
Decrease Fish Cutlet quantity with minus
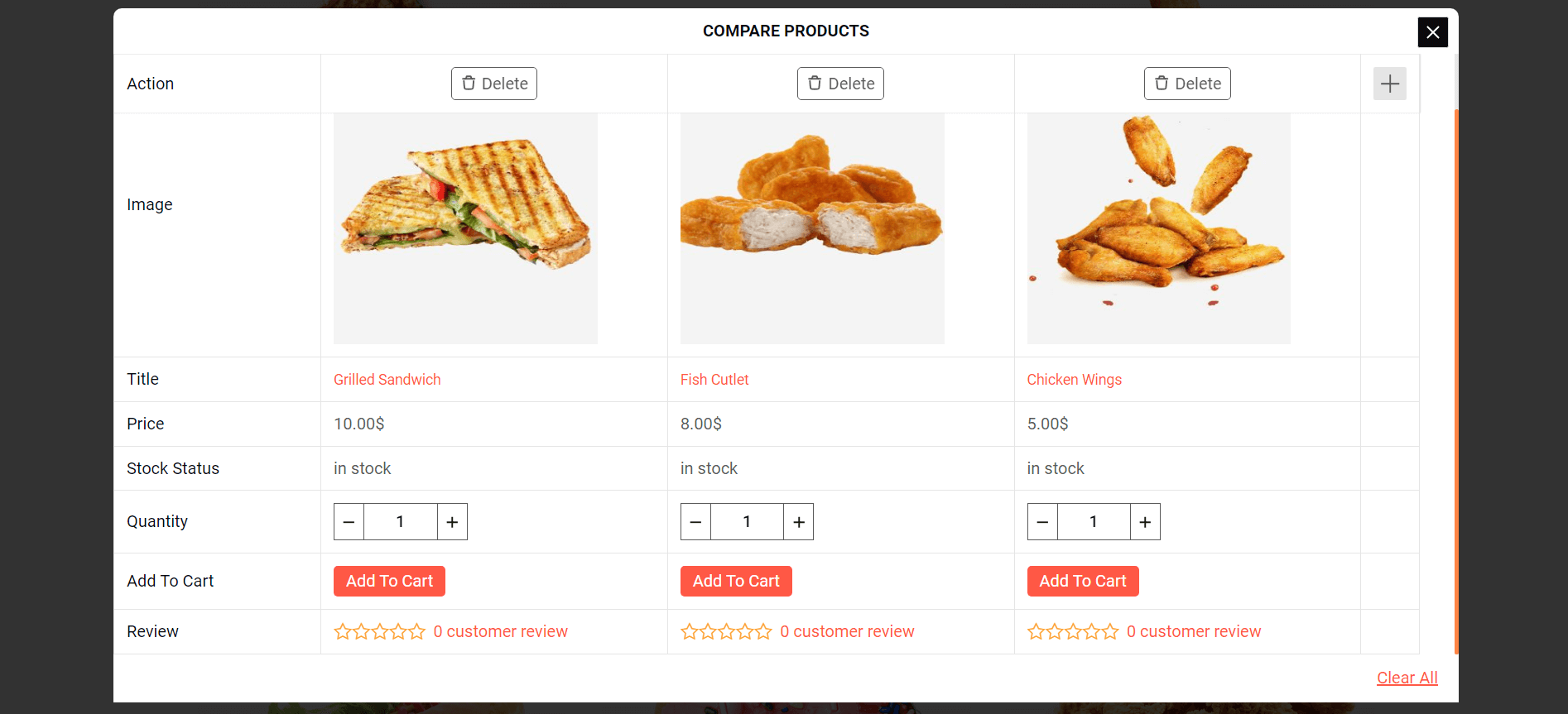[695, 522]
